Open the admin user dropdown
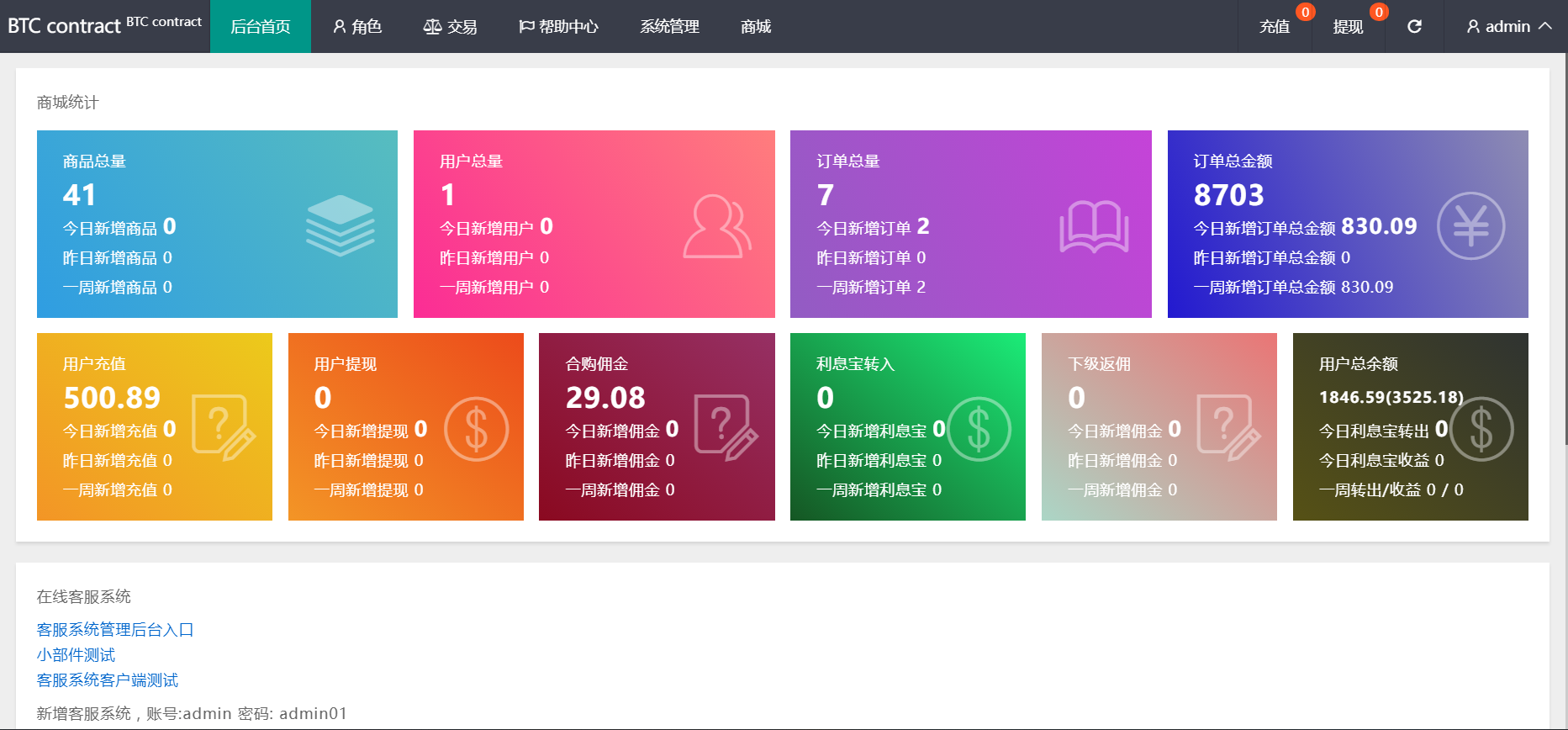Screen dimensions: 1568x730 tap(1509, 26)
